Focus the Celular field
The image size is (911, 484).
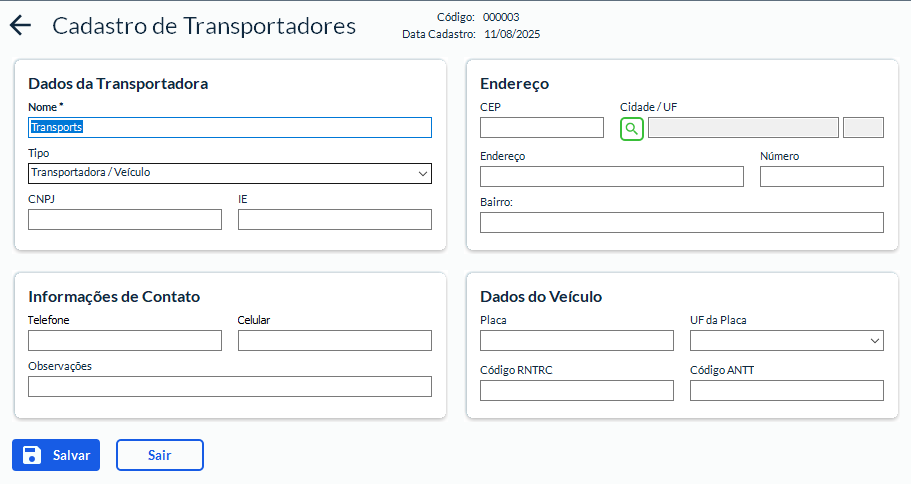(335, 341)
